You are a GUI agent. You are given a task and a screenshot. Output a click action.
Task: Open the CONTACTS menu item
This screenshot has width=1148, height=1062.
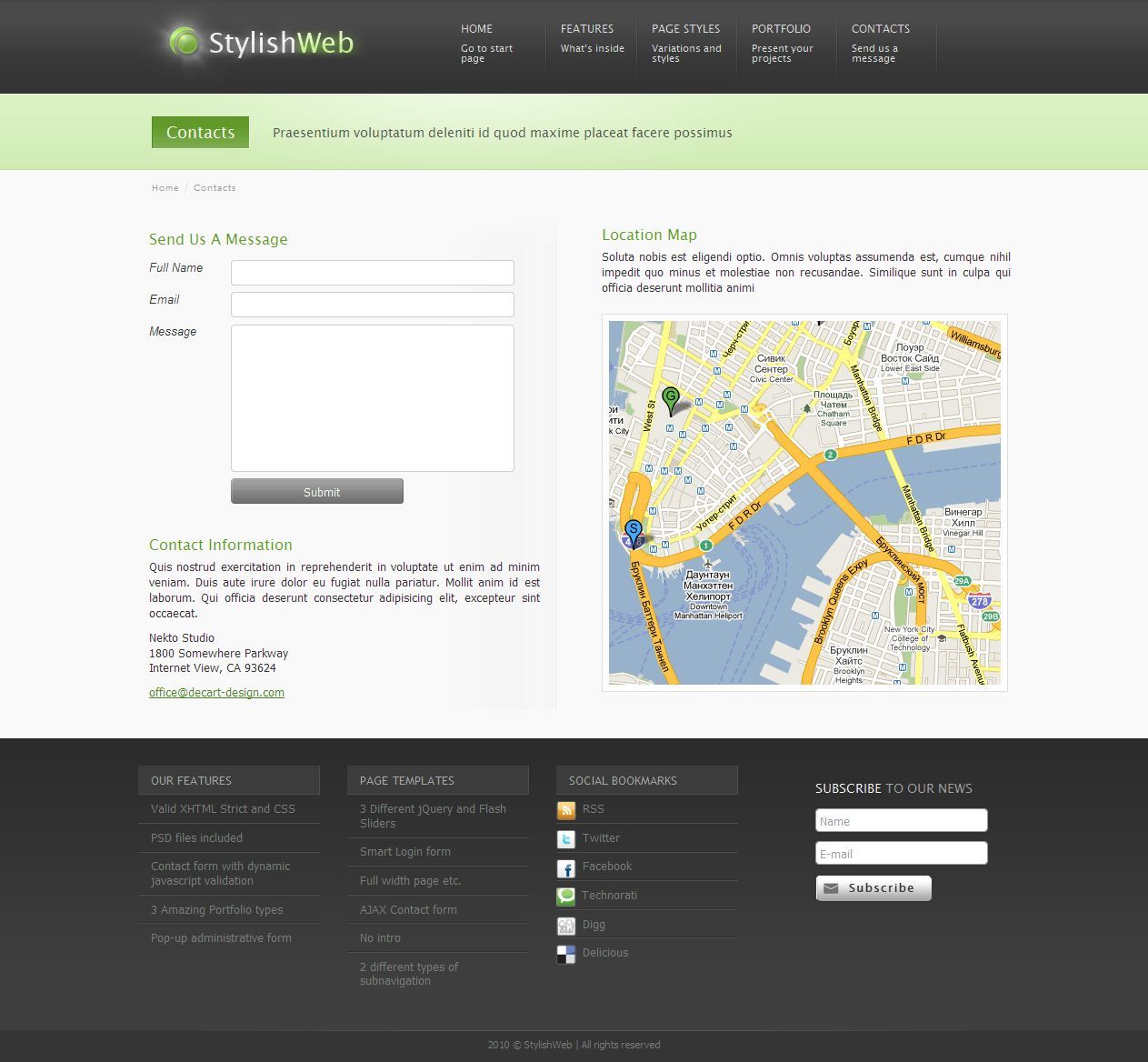coord(880,28)
